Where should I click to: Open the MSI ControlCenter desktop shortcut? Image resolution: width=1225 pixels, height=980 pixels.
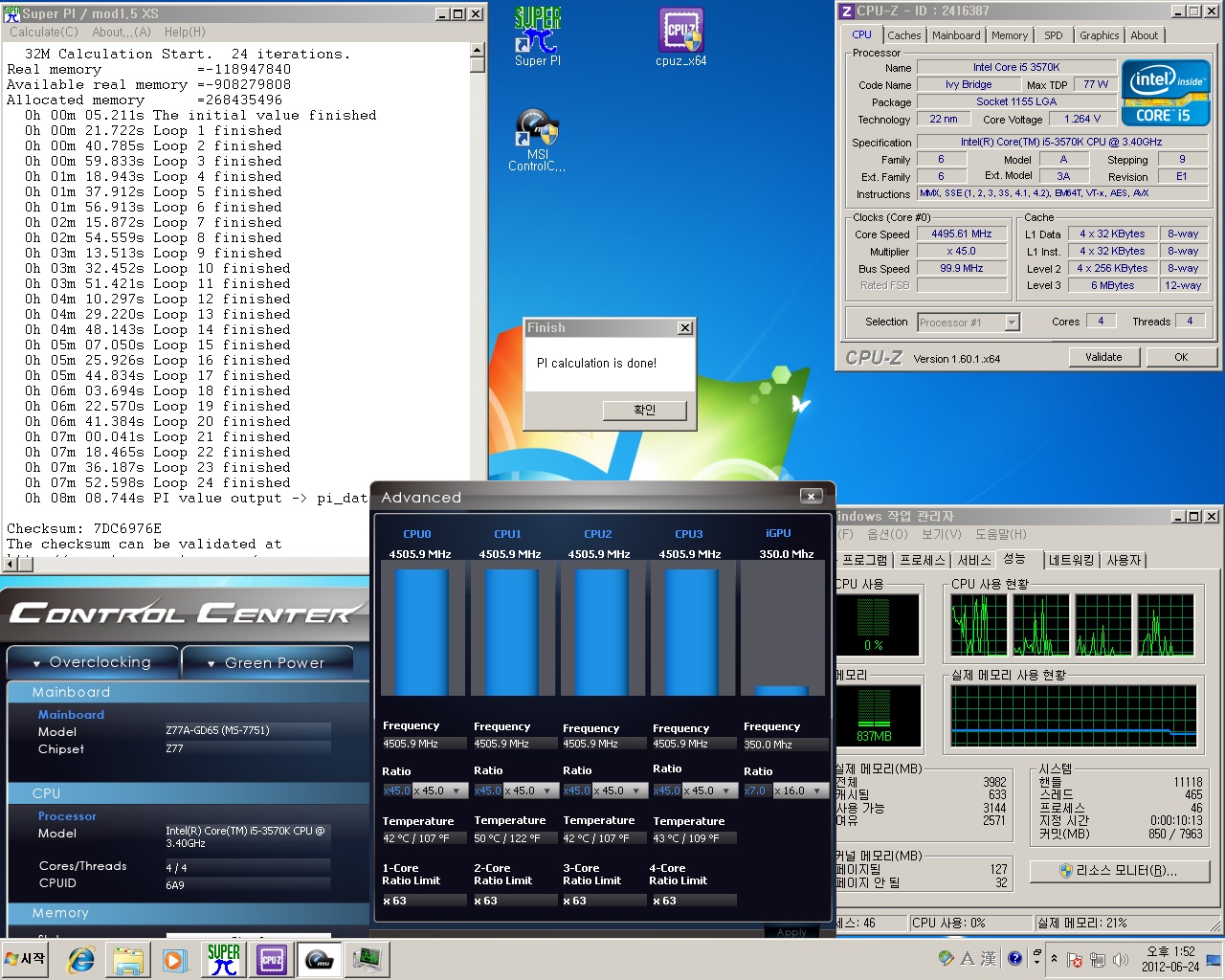click(537, 140)
